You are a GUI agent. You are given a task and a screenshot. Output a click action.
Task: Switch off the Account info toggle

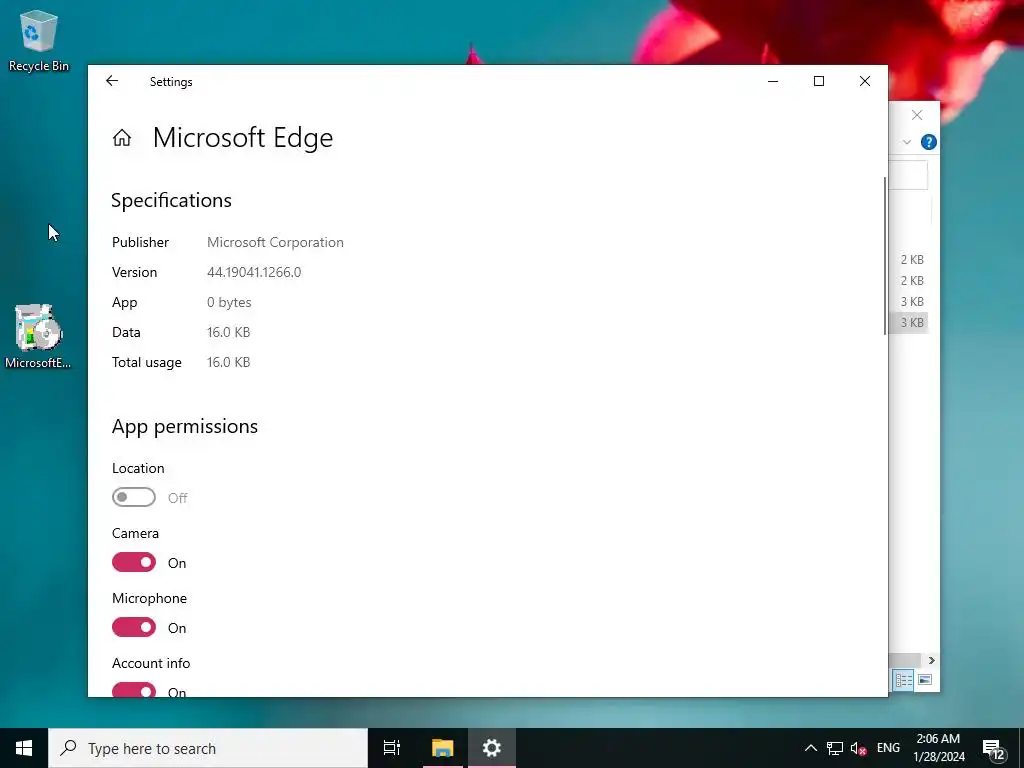[x=133, y=690]
